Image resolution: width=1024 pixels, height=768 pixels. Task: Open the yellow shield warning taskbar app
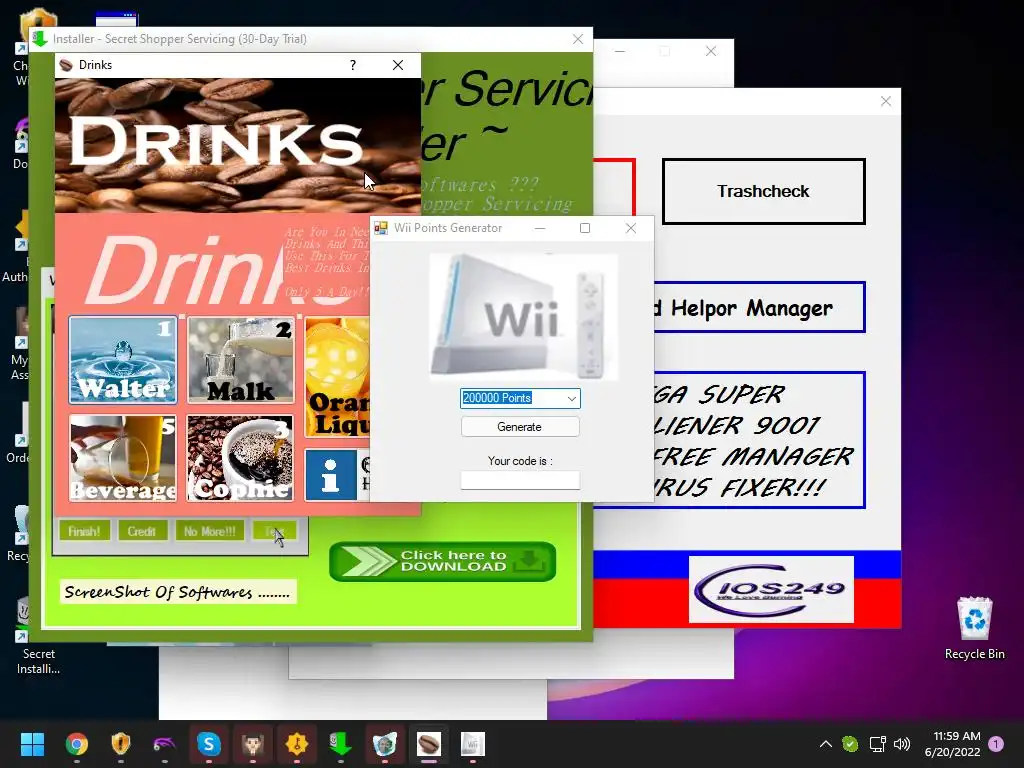pyautogui.click(x=121, y=744)
